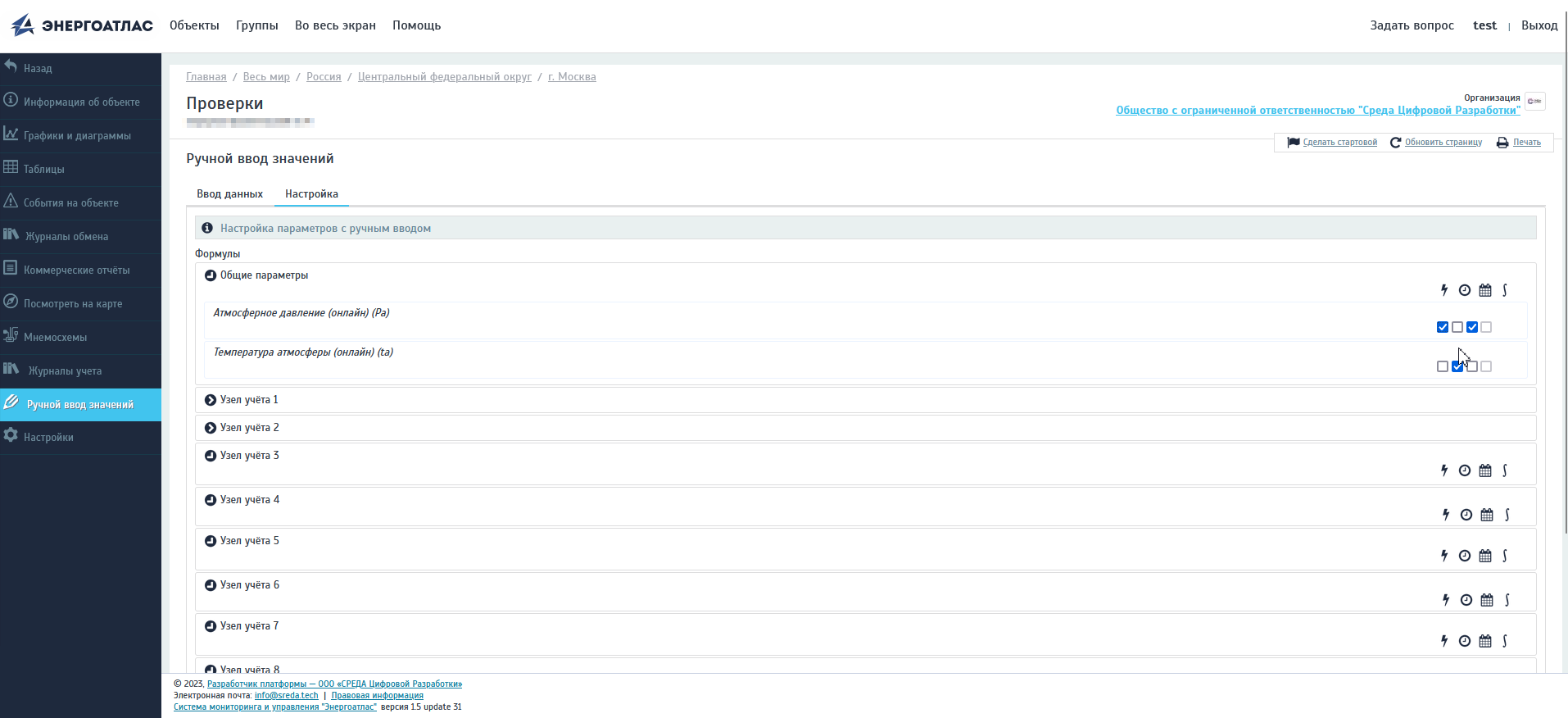Switch to the Ввод данных tab

click(229, 194)
